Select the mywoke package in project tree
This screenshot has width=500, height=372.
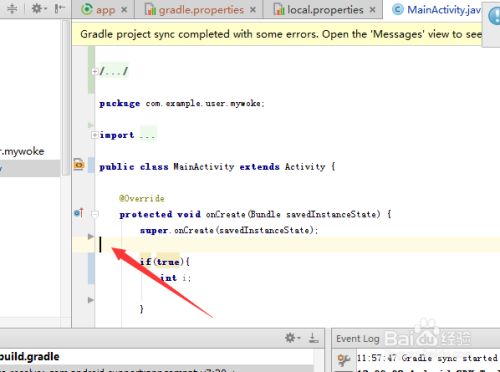22,151
